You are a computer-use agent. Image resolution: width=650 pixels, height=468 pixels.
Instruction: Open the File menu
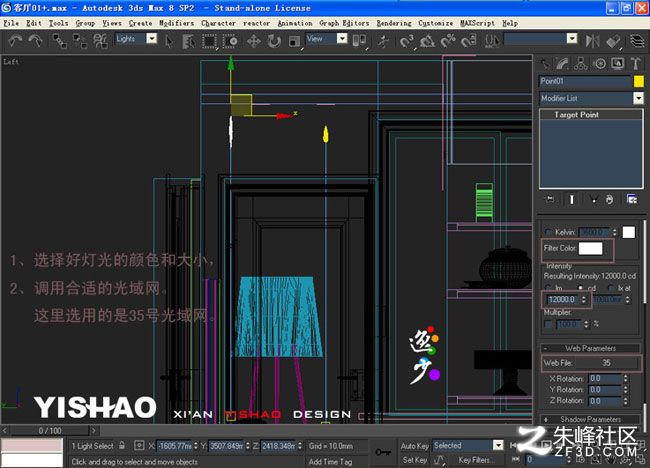pyautogui.click(x=11, y=23)
